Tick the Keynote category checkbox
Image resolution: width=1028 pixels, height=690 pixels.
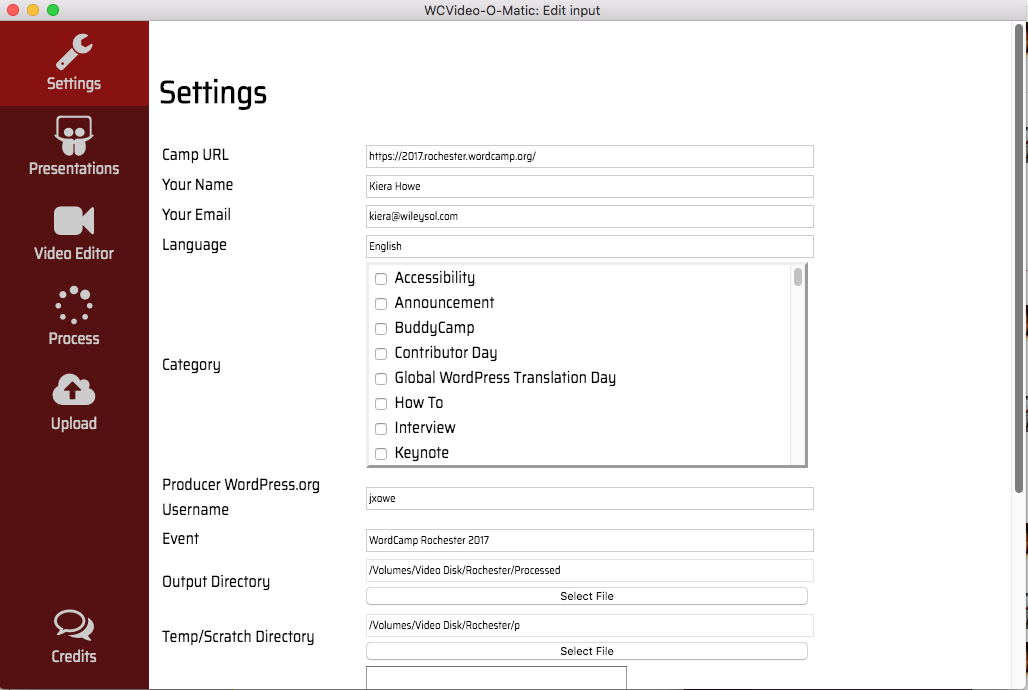(381, 454)
